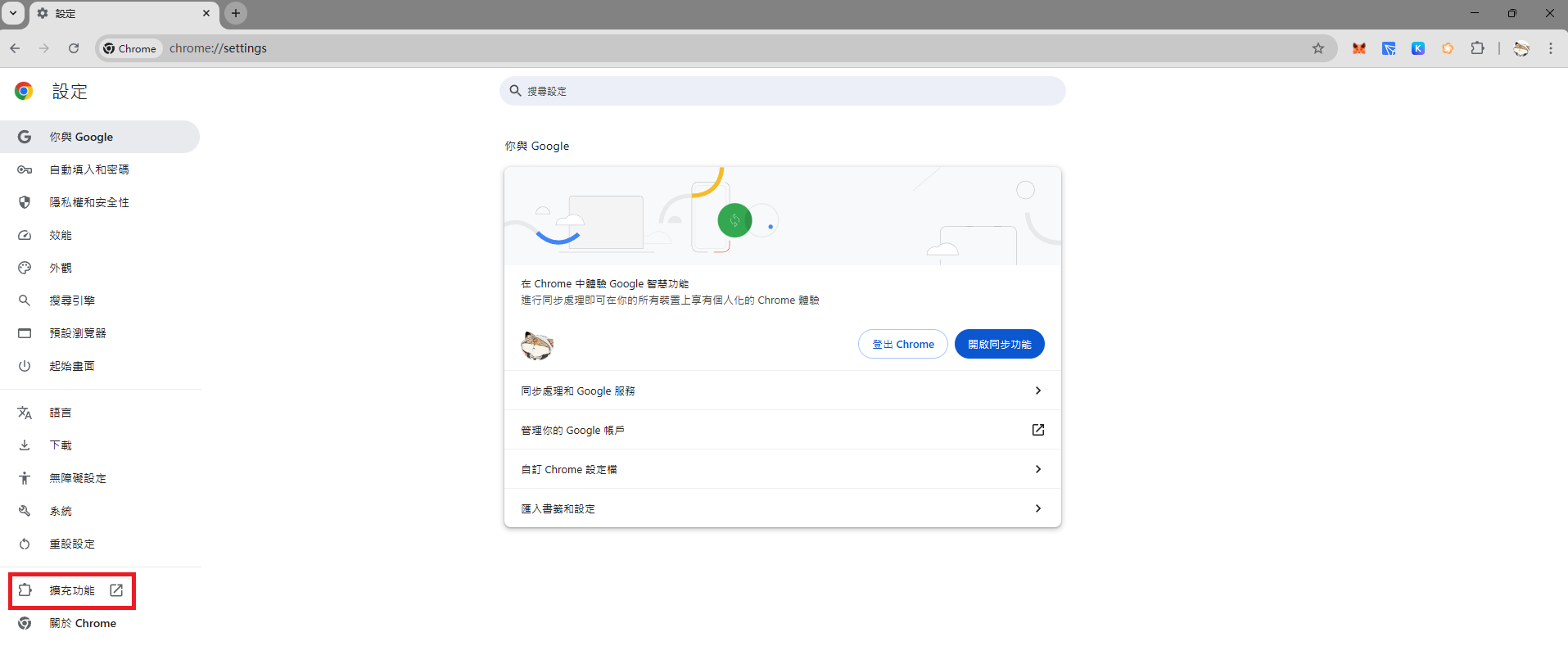The width and height of the screenshot is (1568, 655).
Task: Click the reset settings icon
Action: click(x=25, y=544)
